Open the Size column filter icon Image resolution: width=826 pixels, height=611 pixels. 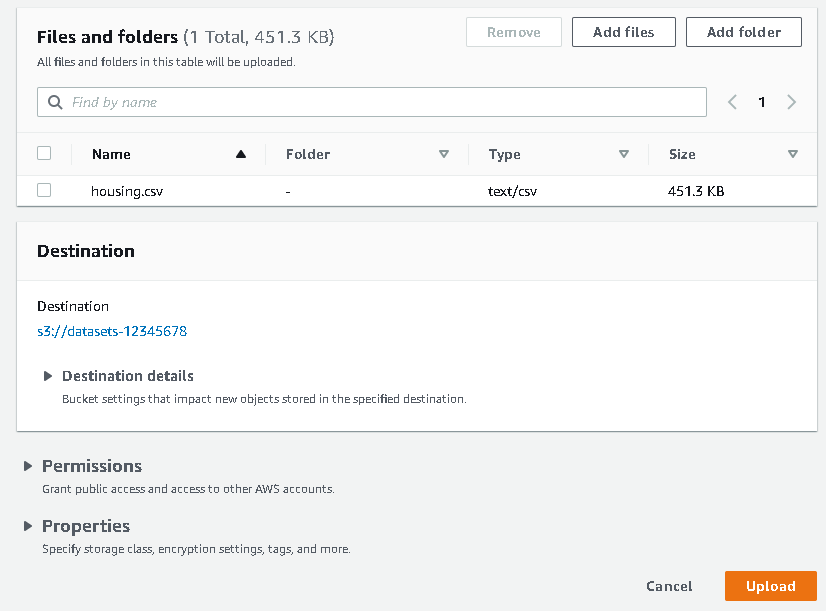tap(792, 154)
